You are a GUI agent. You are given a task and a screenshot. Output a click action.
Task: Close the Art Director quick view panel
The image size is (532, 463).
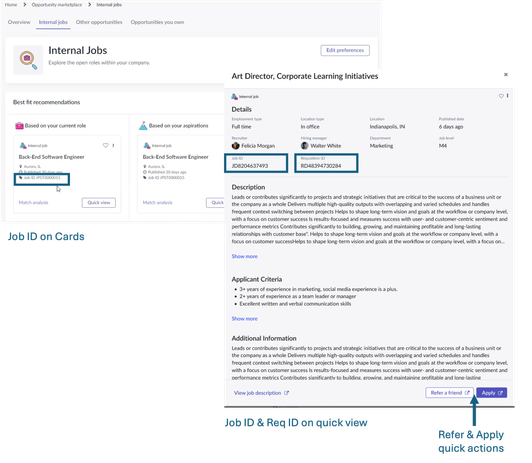click(506, 75)
